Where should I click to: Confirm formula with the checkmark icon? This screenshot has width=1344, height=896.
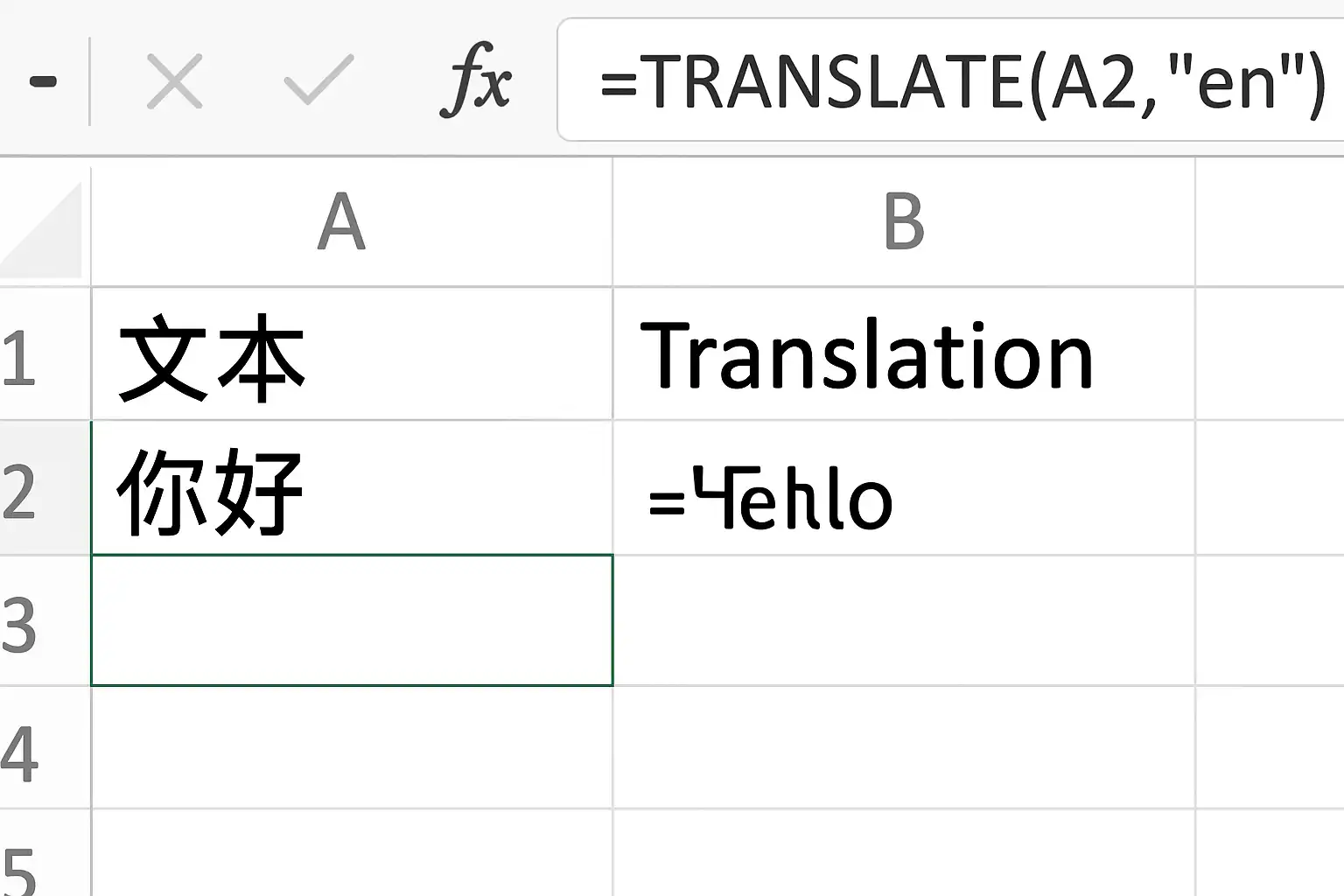point(318,80)
